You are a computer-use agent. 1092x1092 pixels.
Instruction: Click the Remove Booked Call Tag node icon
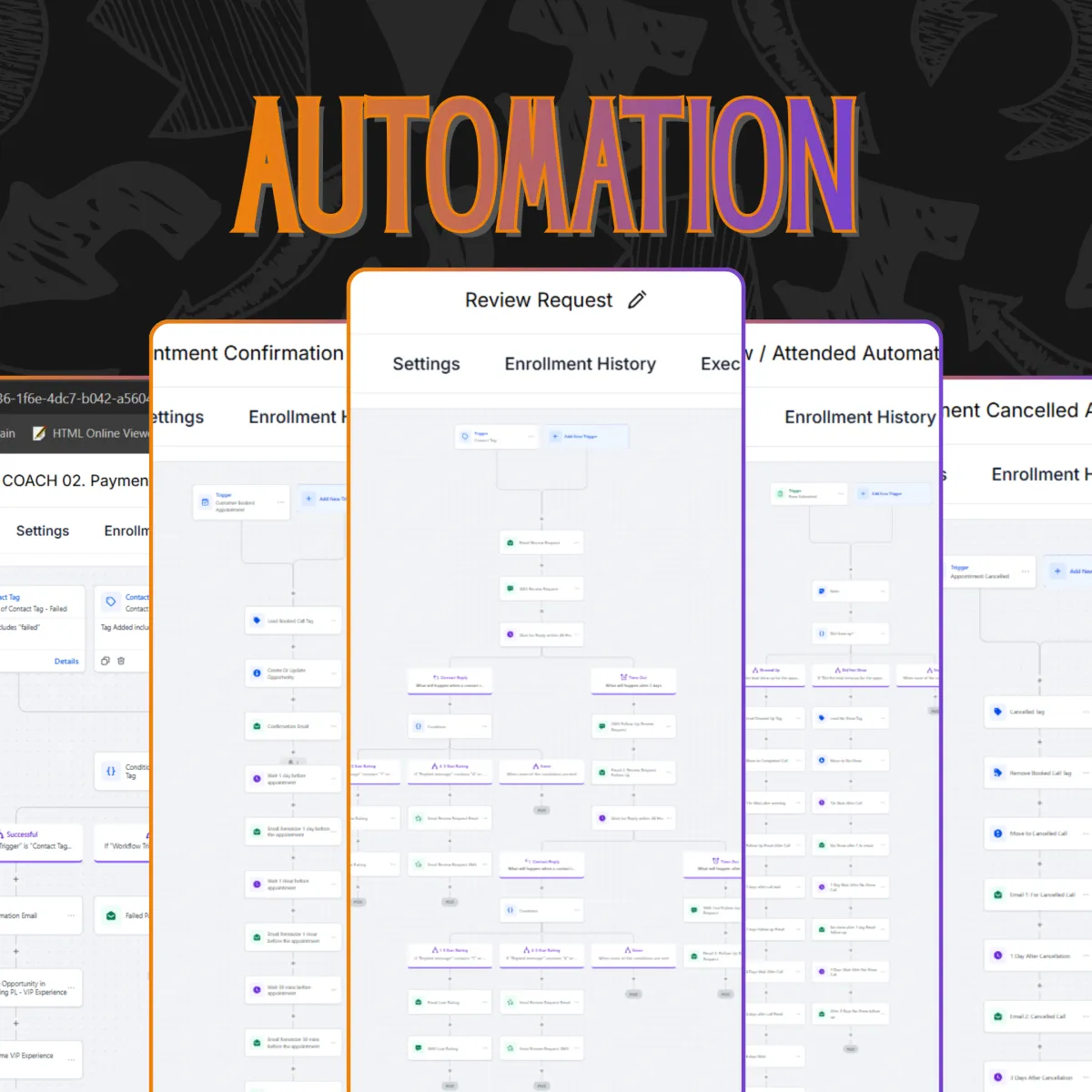coord(997,773)
